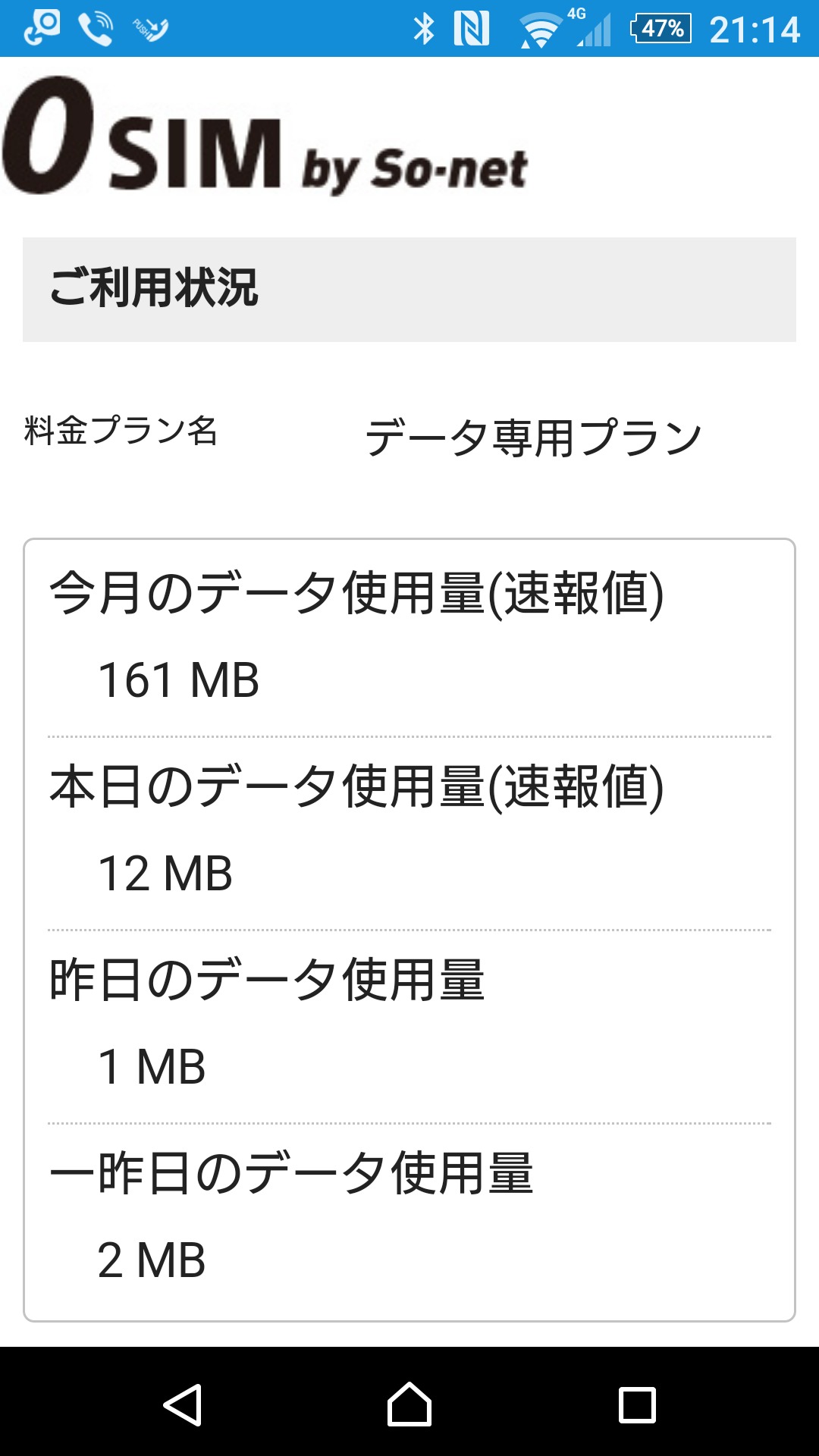Open recent apps with the square button
The width and height of the screenshot is (819, 1456).
click(637, 1404)
